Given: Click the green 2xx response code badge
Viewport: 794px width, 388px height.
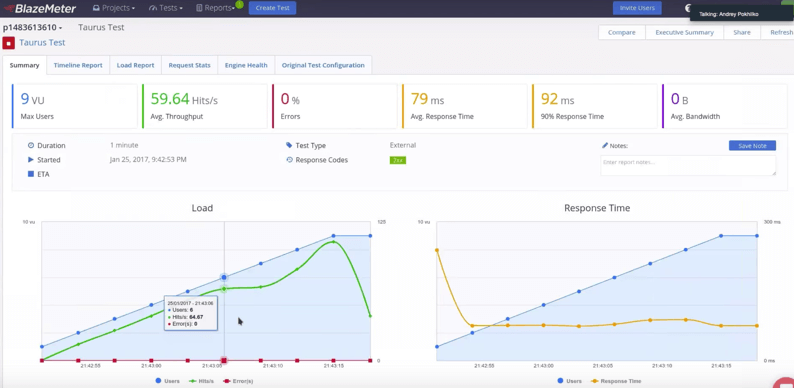Looking at the screenshot, I should pos(398,160).
